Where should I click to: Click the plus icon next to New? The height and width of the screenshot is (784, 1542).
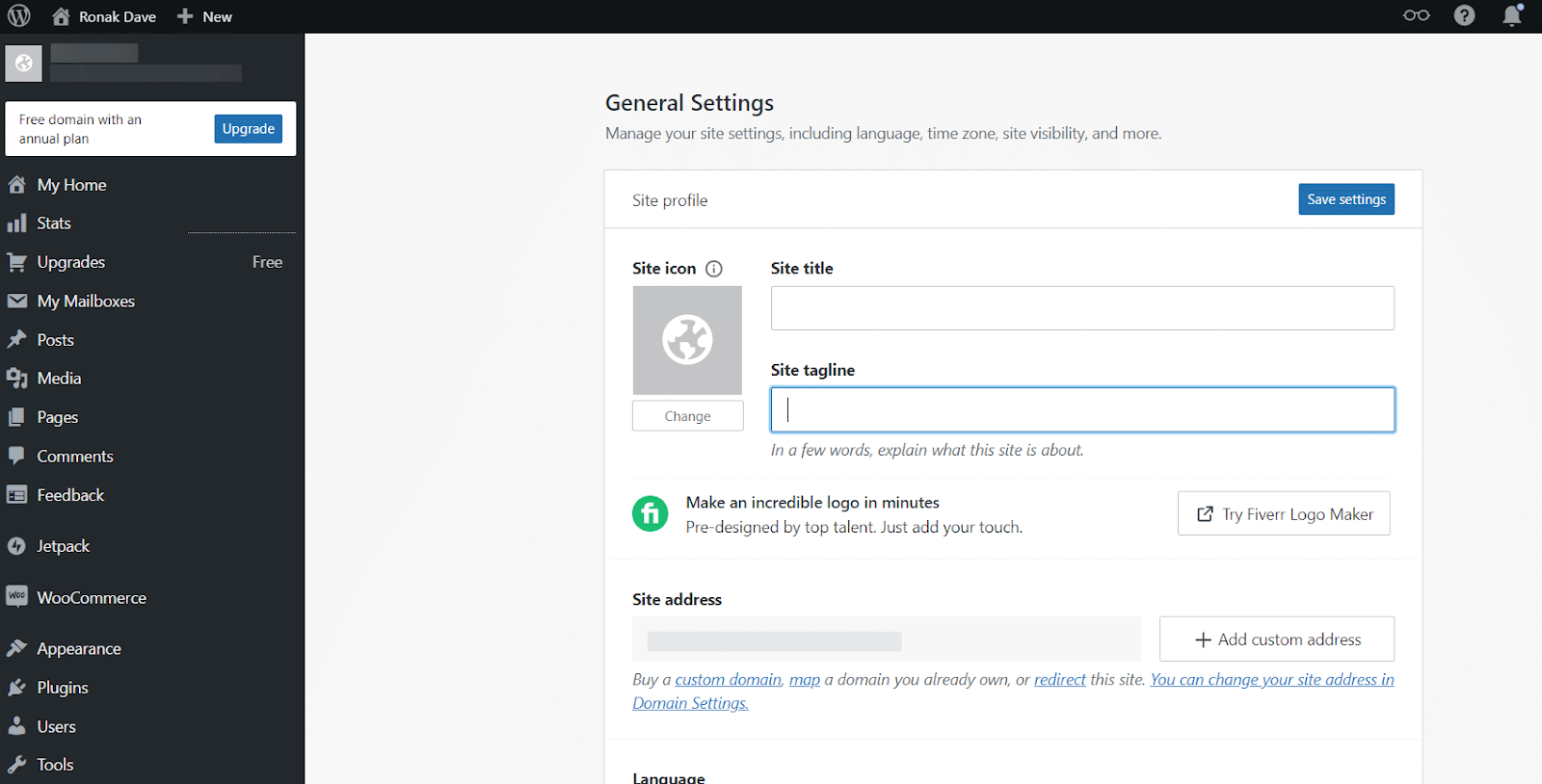[x=185, y=16]
